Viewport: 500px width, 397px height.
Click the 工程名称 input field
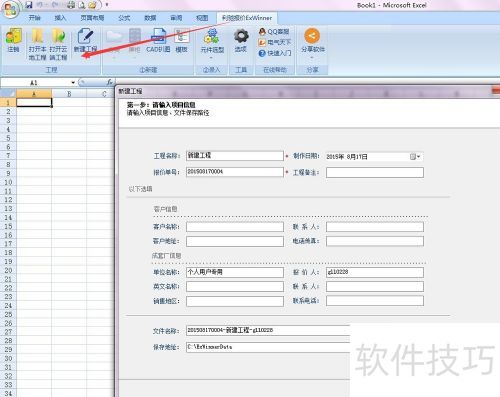pos(235,156)
